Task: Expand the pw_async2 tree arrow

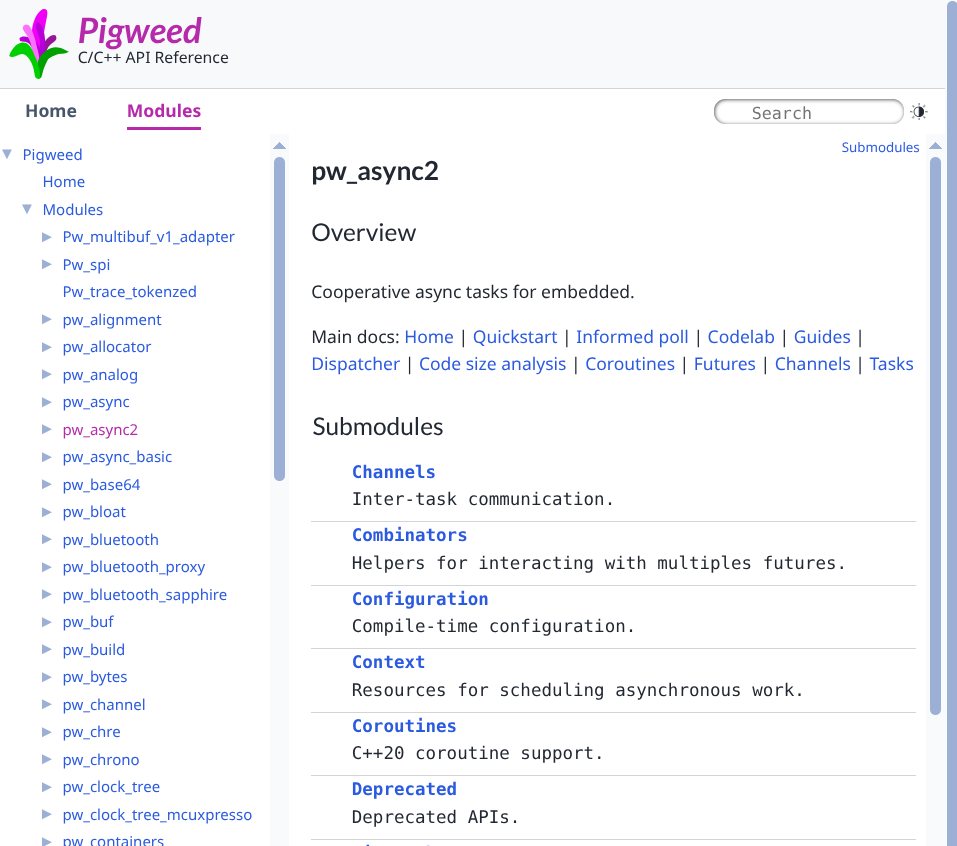Action: tap(46, 429)
